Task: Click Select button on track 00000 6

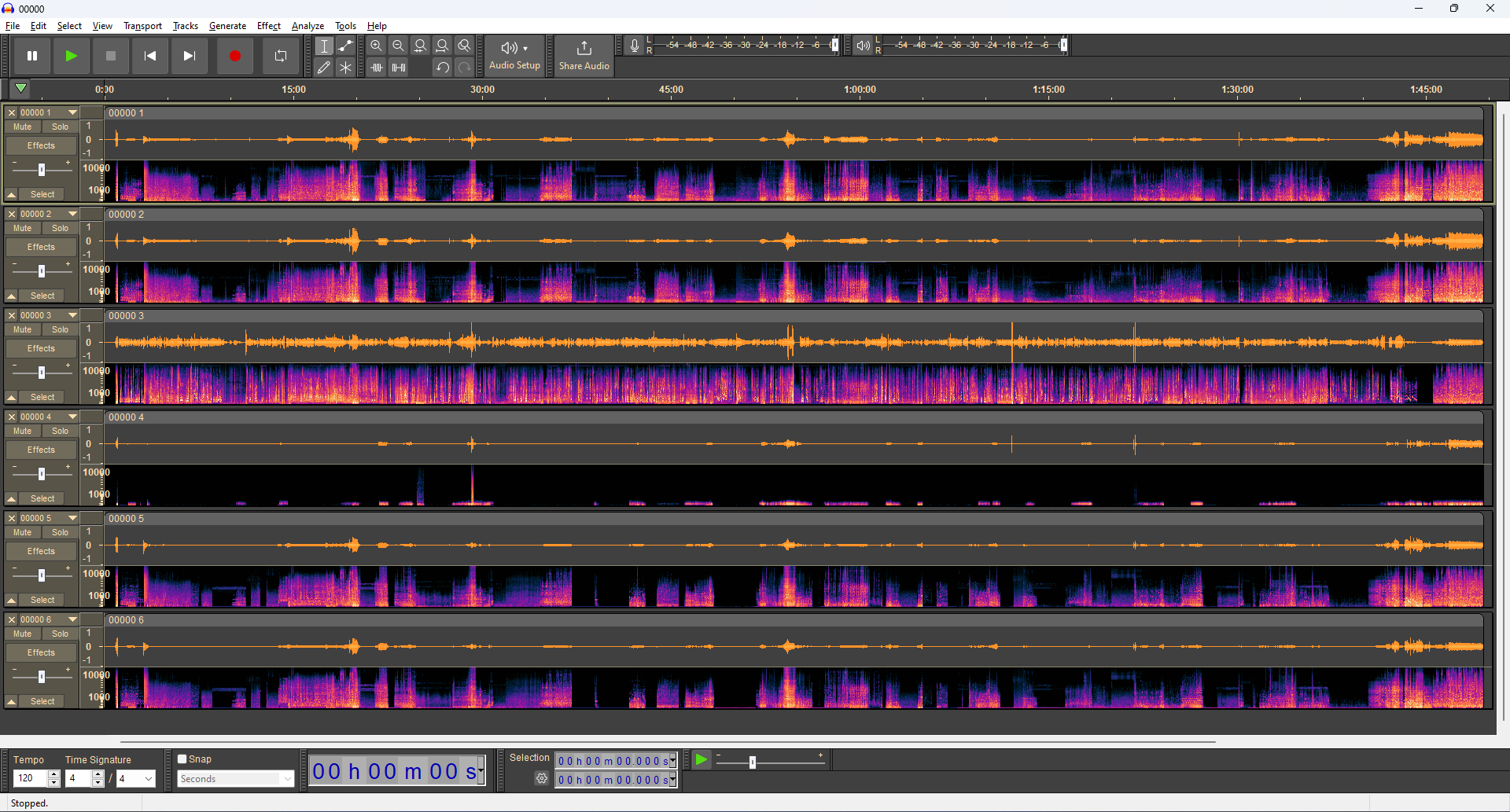Action: (x=42, y=701)
